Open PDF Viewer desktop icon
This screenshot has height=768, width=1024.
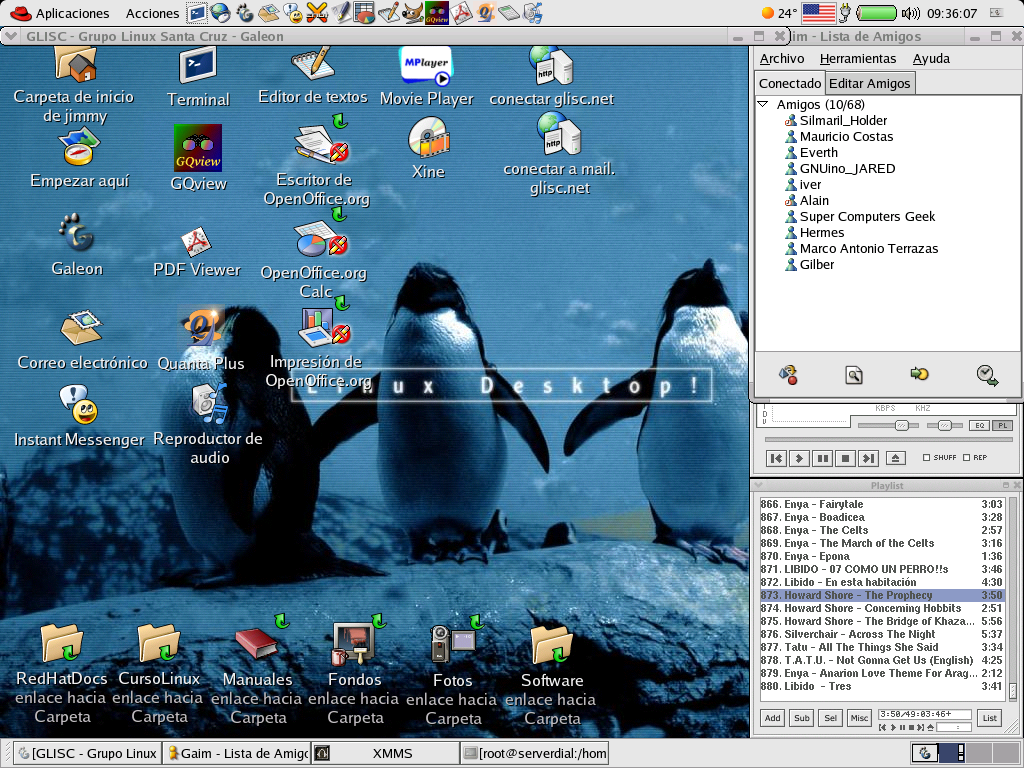196,242
